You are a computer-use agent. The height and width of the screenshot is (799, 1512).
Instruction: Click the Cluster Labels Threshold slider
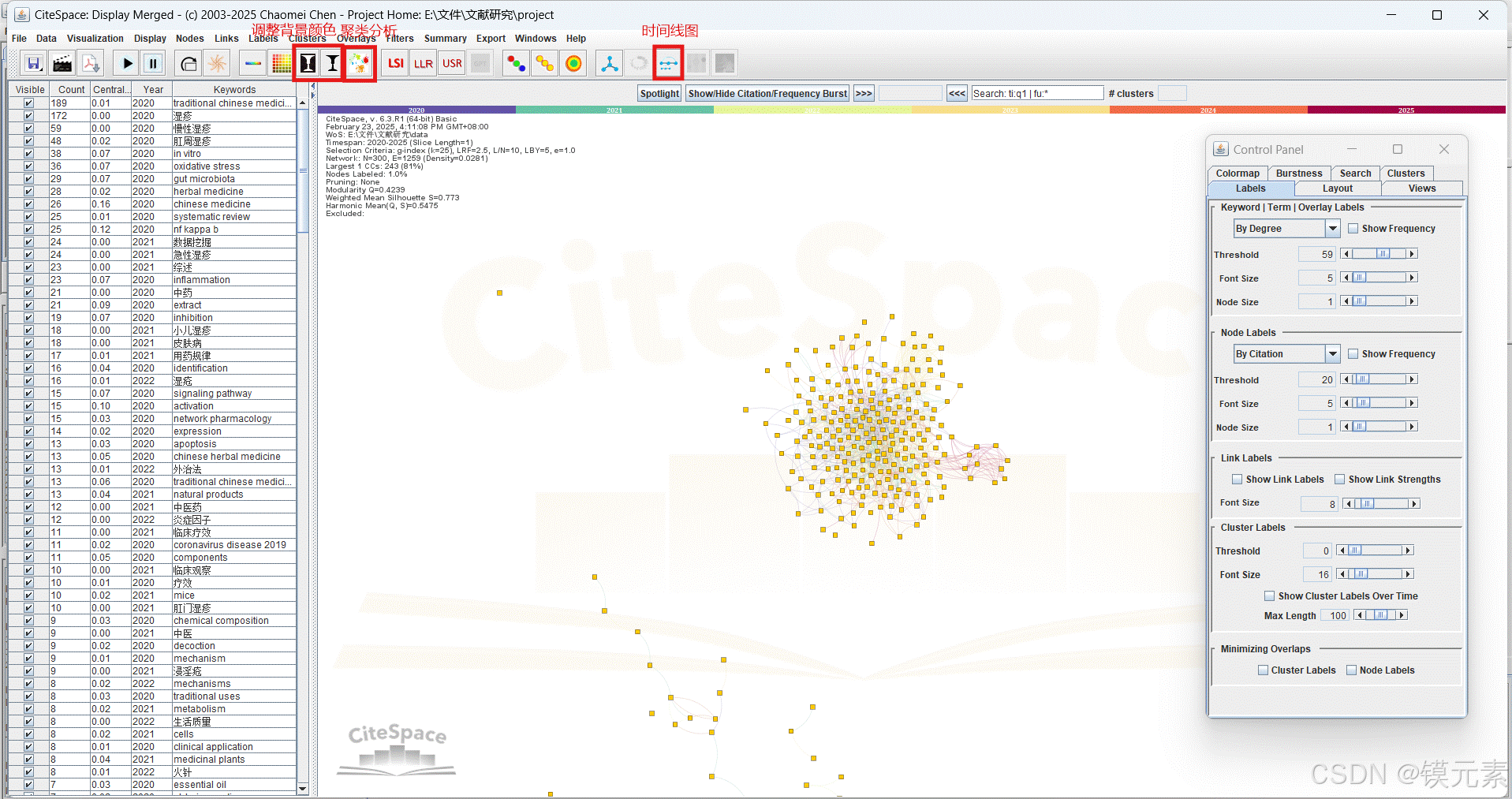click(1375, 551)
